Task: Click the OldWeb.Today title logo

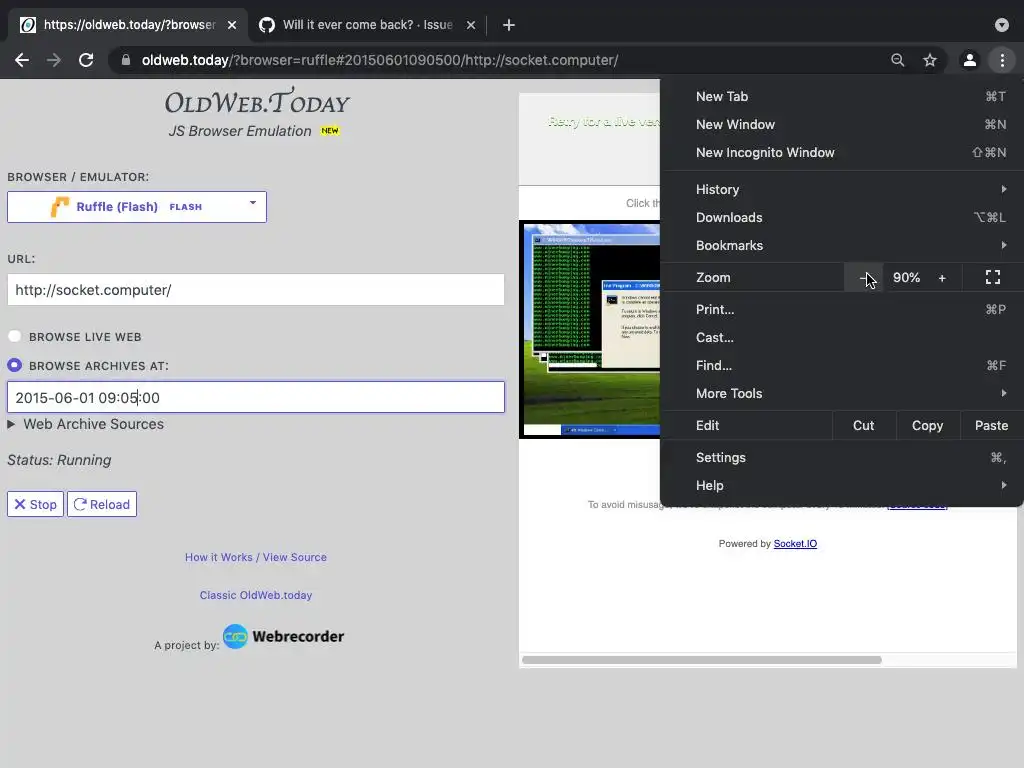Action: click(x=257, y=102)
